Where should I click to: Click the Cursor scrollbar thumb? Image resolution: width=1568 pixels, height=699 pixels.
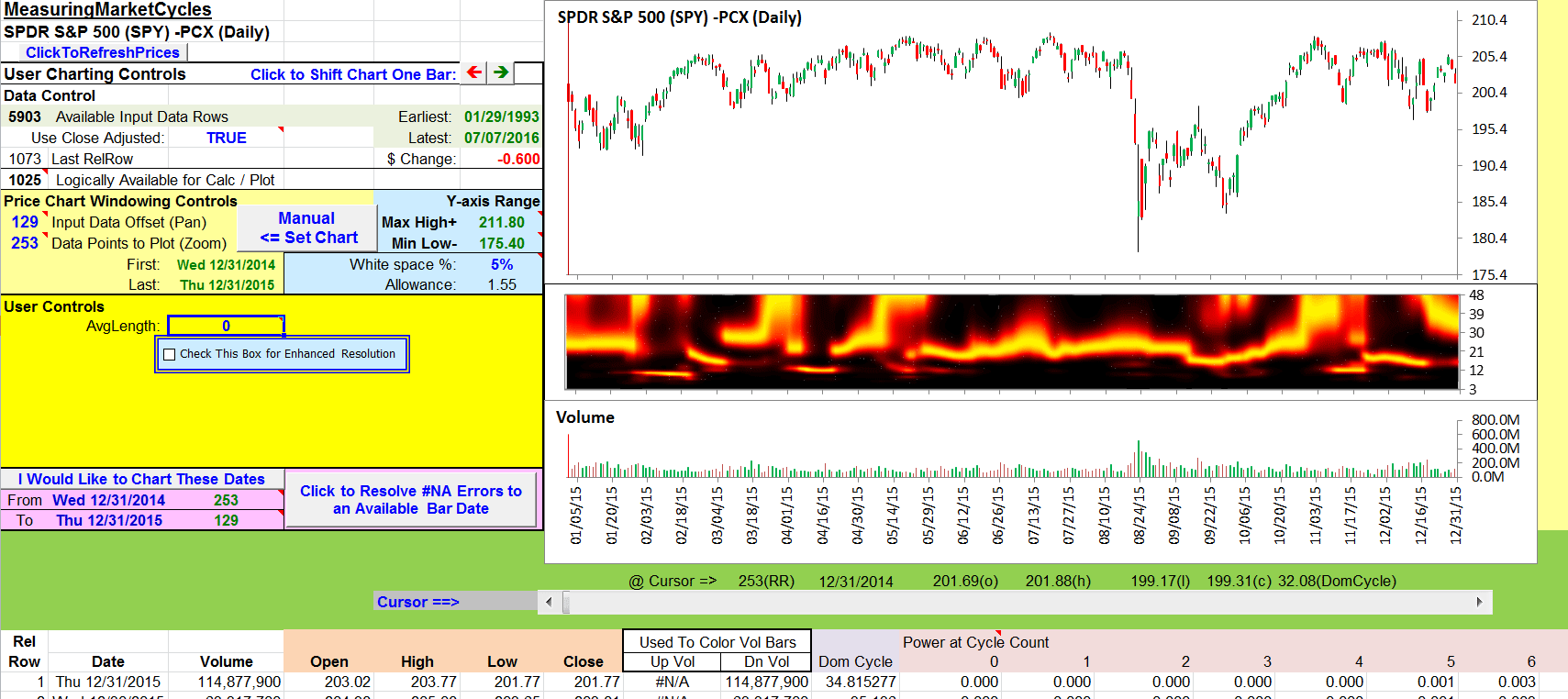point(566,602)
